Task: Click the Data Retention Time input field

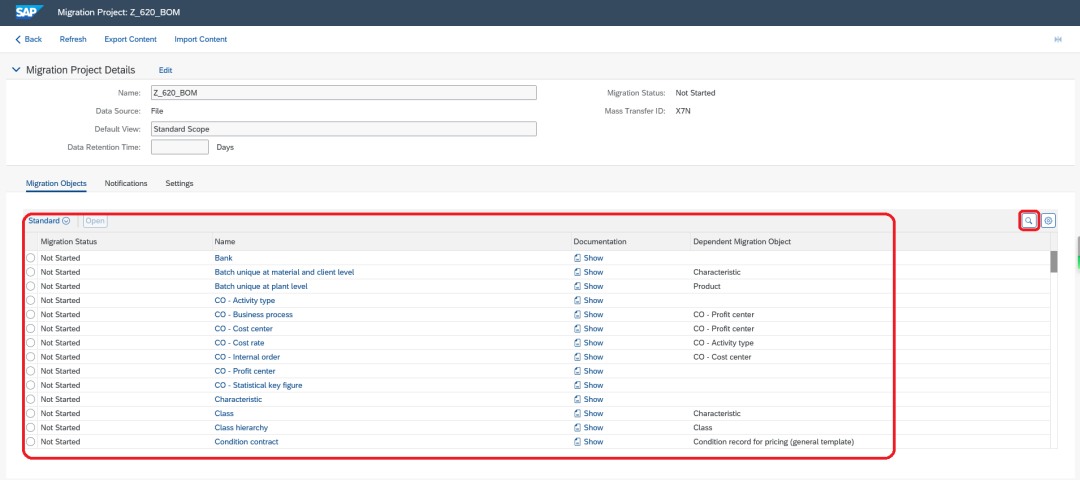Action: point(180,147)
